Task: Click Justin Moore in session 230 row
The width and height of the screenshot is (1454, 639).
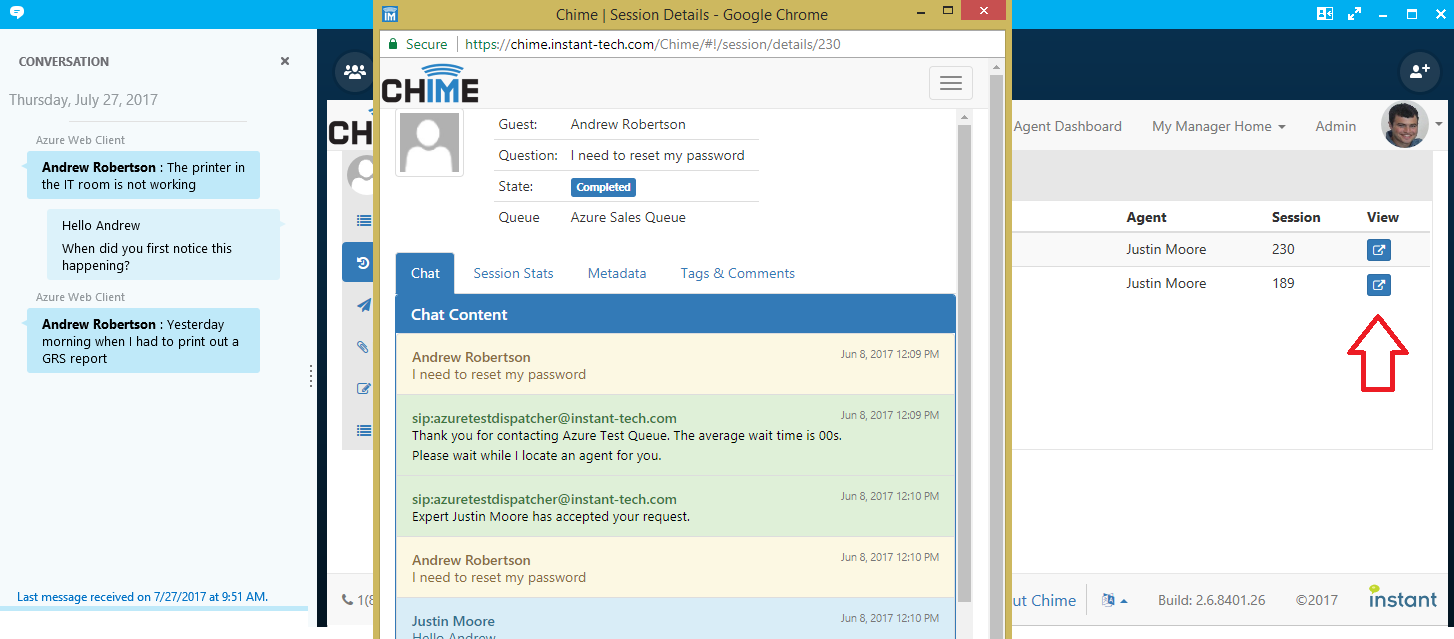Action: pyautogui.click(x=1166, y=249)
